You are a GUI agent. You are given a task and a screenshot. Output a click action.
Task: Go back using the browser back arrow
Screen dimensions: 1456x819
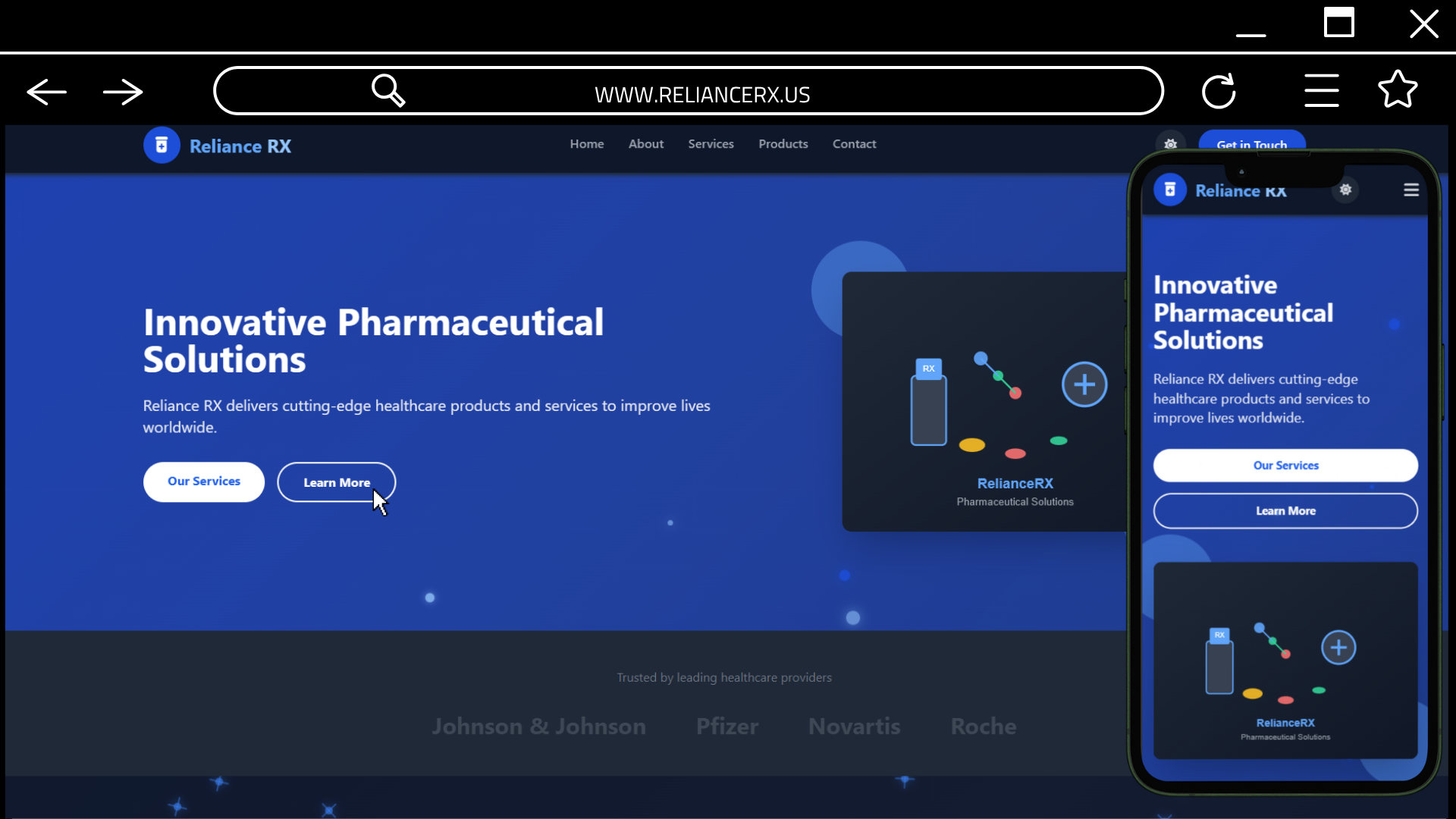tap(45, 91)
